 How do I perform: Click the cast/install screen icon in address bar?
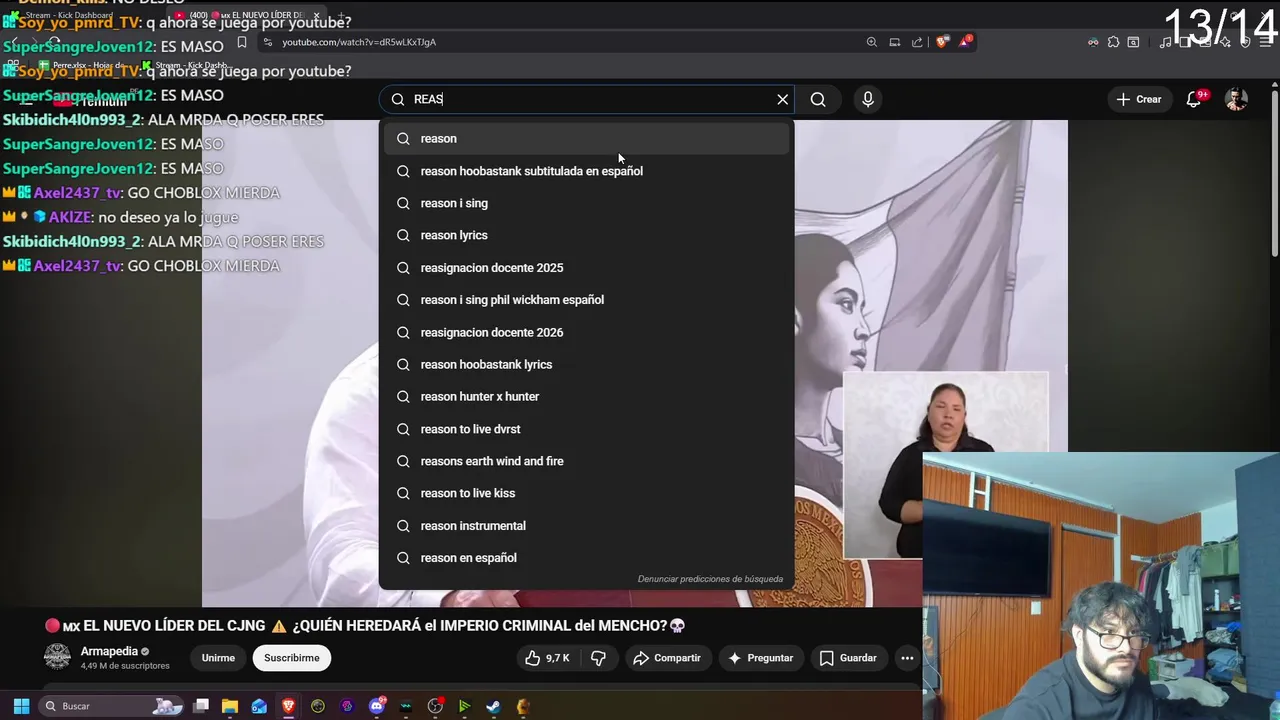pyautogui.click(x=895, y=42)
